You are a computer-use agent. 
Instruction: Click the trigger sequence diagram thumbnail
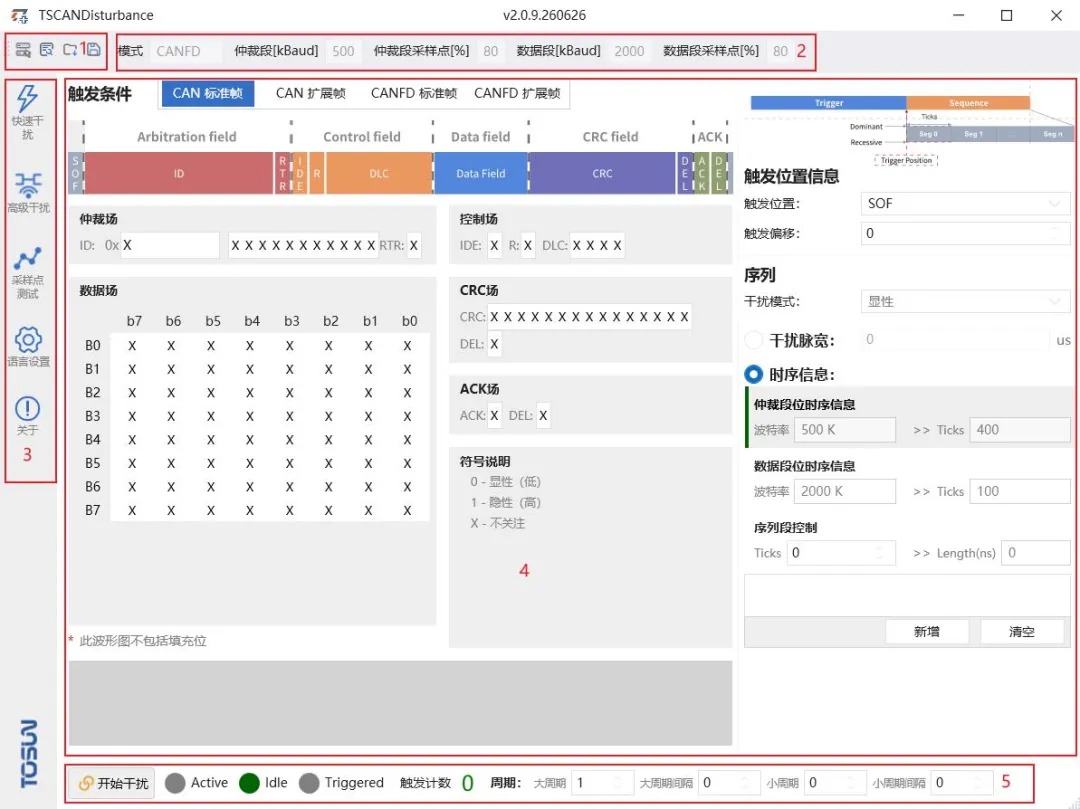[x=912, y=129]
